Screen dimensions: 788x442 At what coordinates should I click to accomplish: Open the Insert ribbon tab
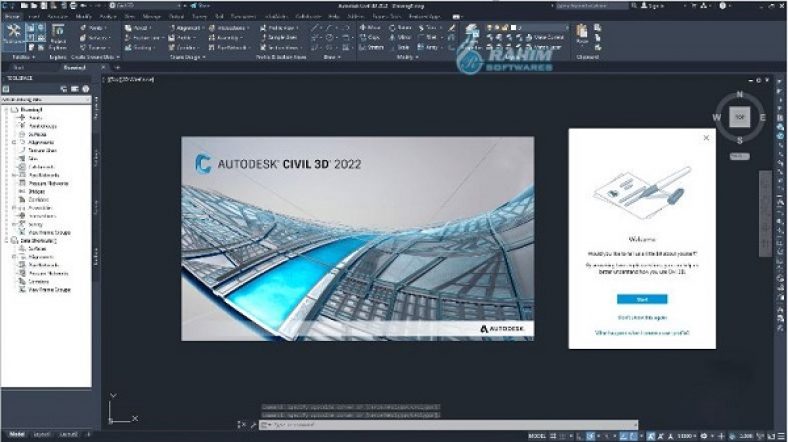pyautogui.click(x=34, y=17)
